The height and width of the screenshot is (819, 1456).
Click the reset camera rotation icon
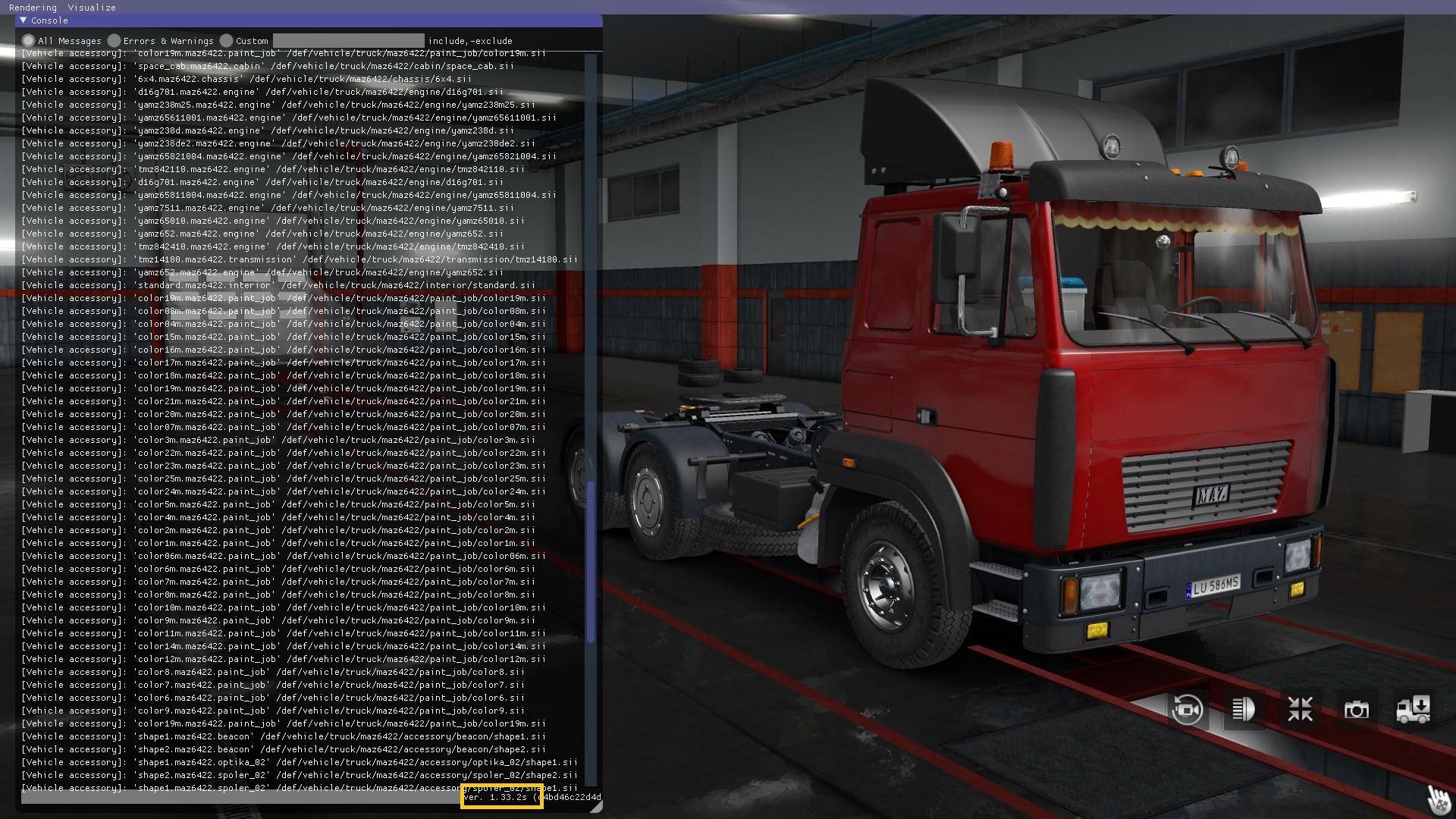coord(1186,710)
